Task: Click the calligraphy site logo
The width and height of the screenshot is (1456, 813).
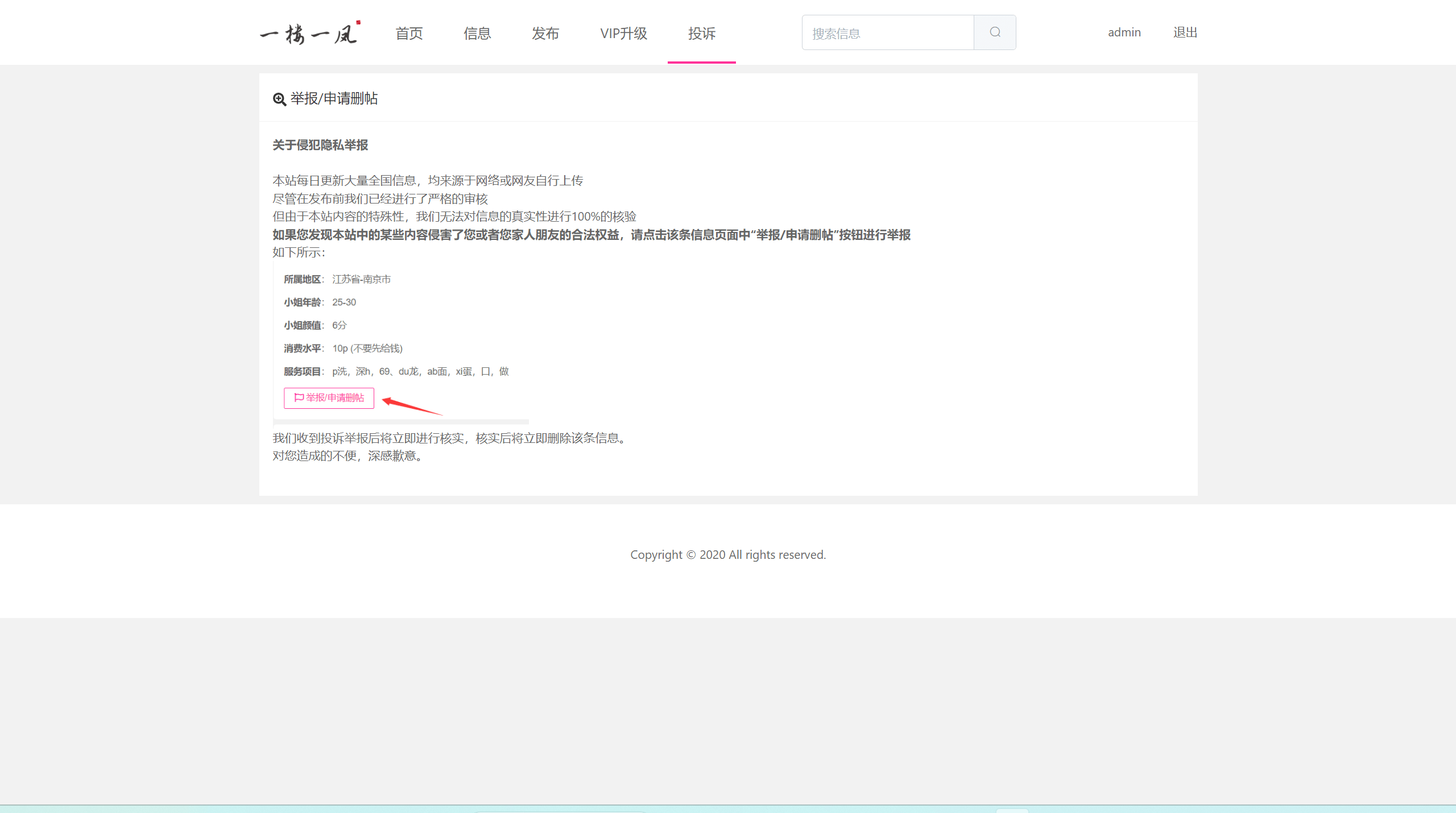Action: pyautogui.click(x=310, y=33)
